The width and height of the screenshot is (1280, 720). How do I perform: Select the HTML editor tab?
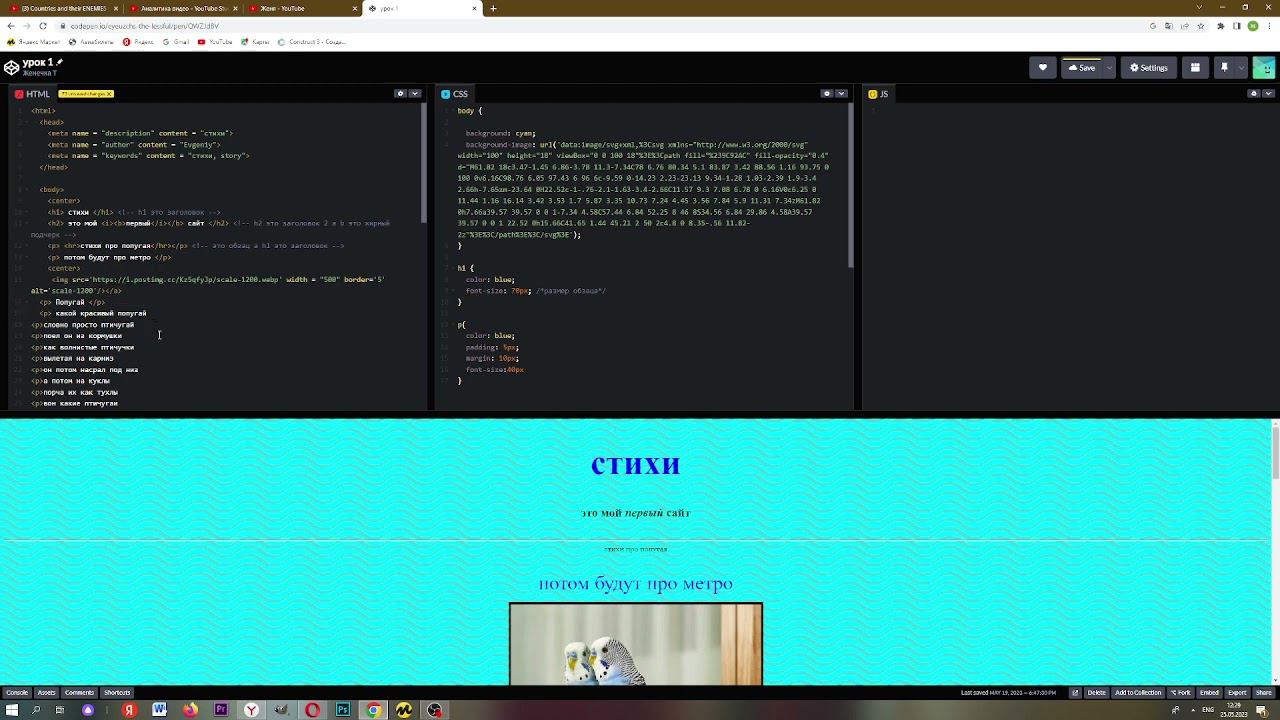click(x=32, y=94)
